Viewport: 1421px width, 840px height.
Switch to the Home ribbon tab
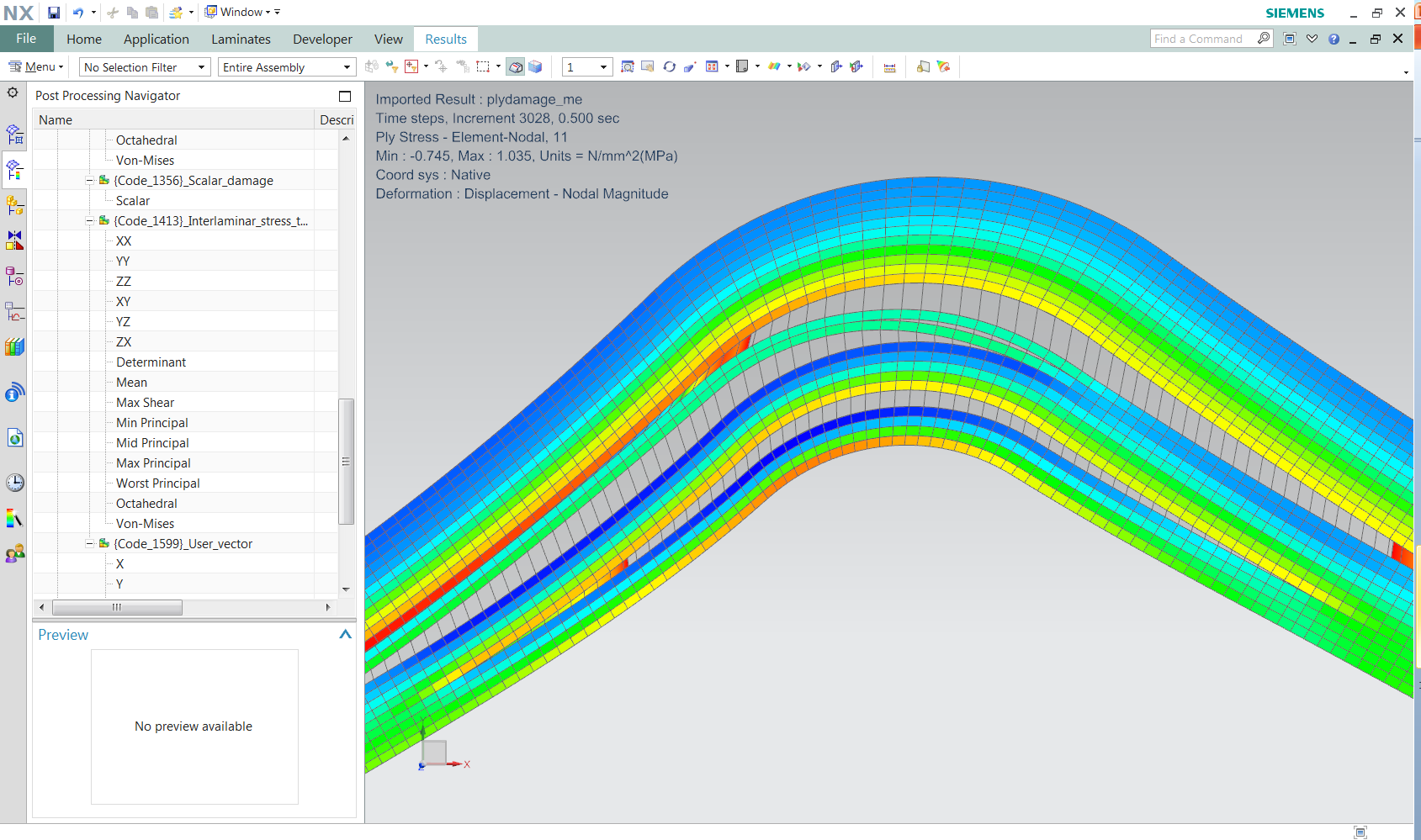(84, 39)
